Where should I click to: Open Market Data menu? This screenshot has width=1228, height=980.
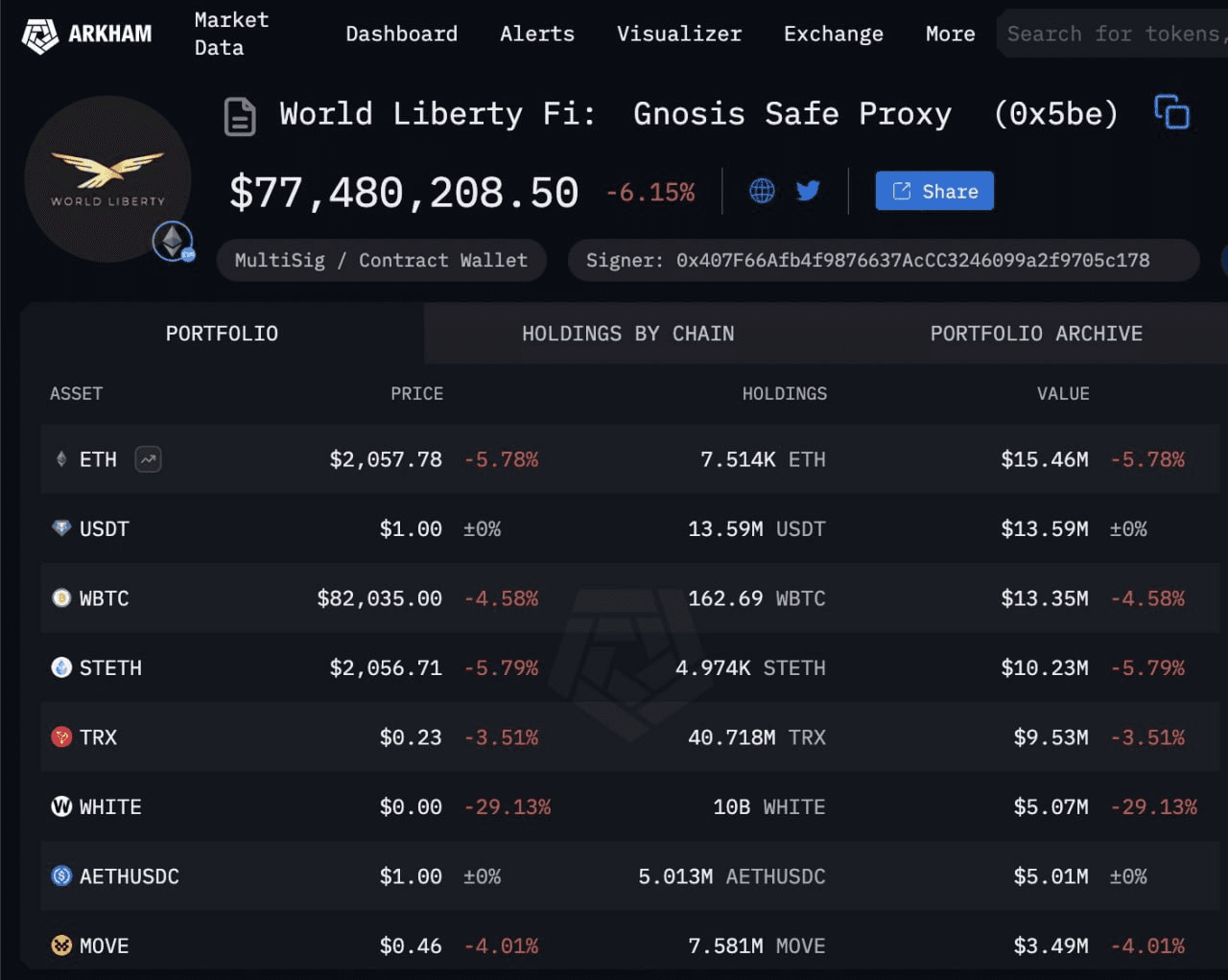pyautogui.click(x=231, y=34)
